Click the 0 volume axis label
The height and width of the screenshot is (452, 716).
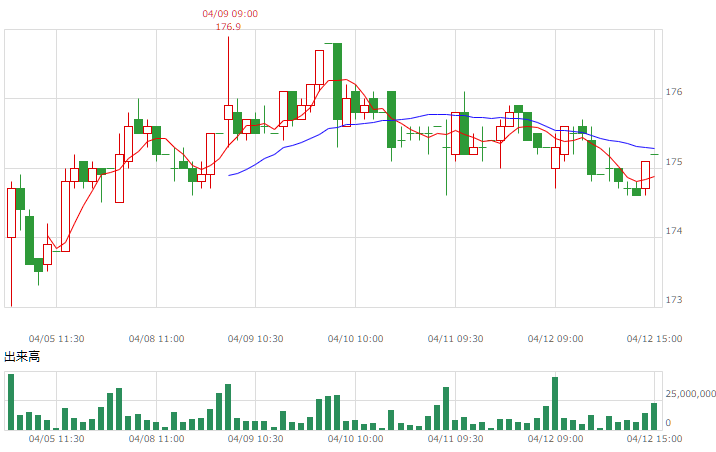pyautogui.click(x=668, y=423)
